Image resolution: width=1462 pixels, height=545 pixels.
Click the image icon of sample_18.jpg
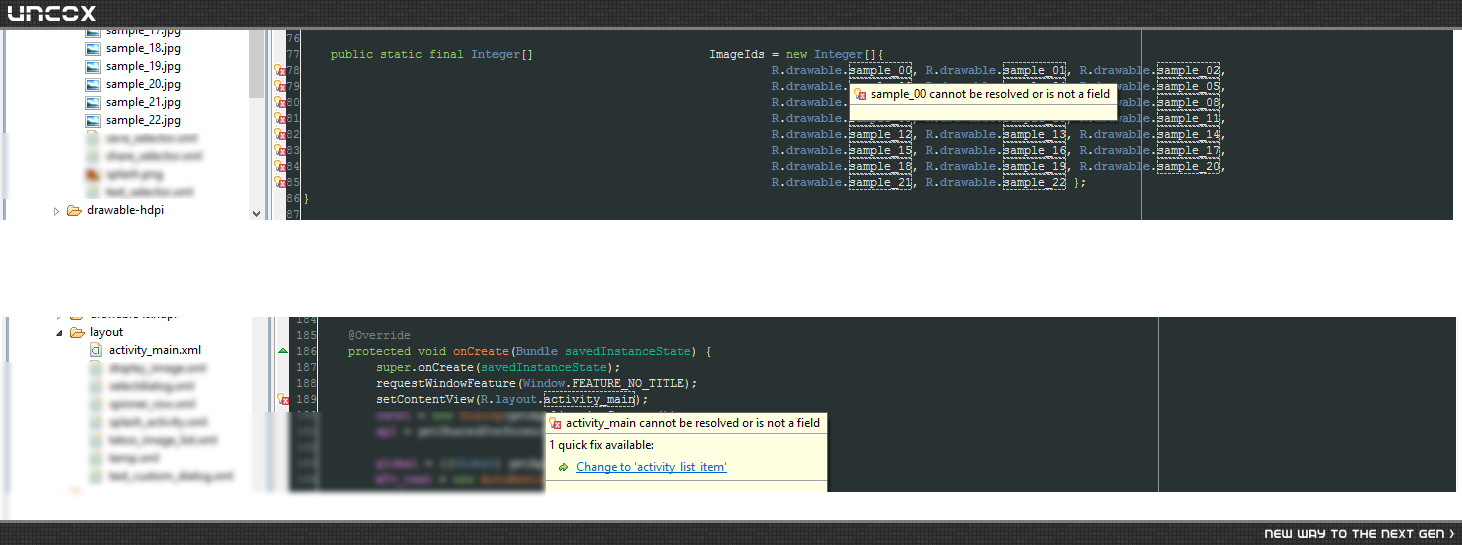(x=93, y=48)
